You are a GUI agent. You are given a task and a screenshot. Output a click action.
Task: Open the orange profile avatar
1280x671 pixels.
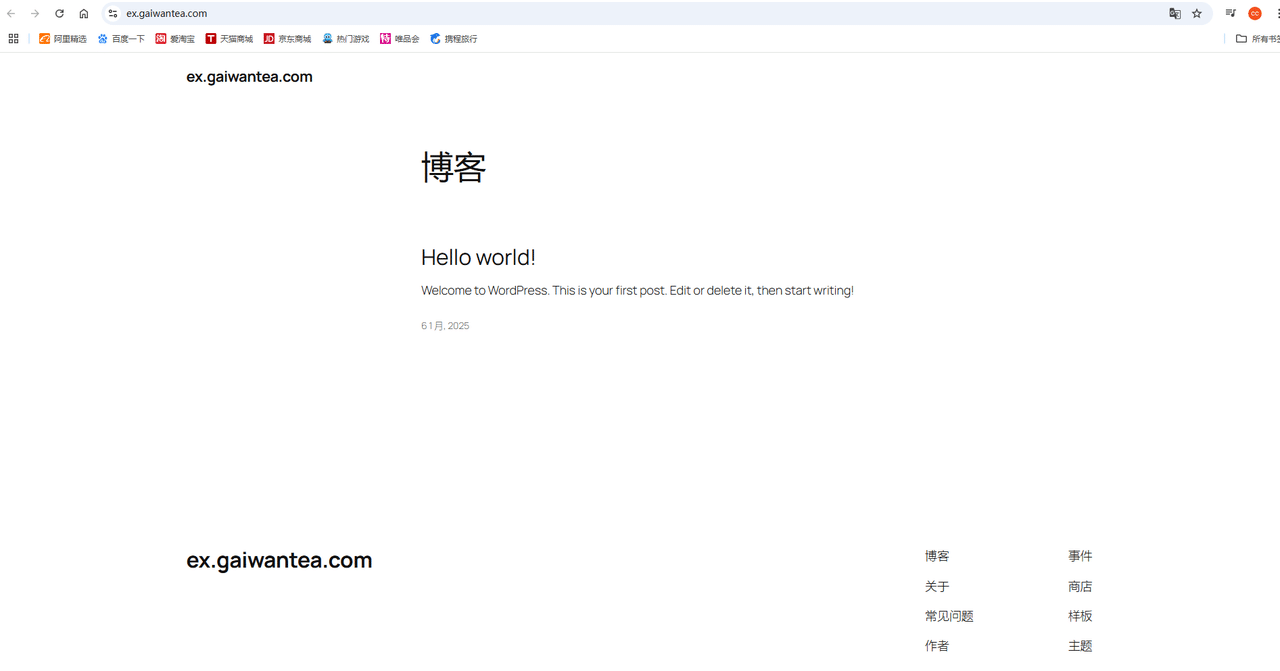click(1255, 13)
